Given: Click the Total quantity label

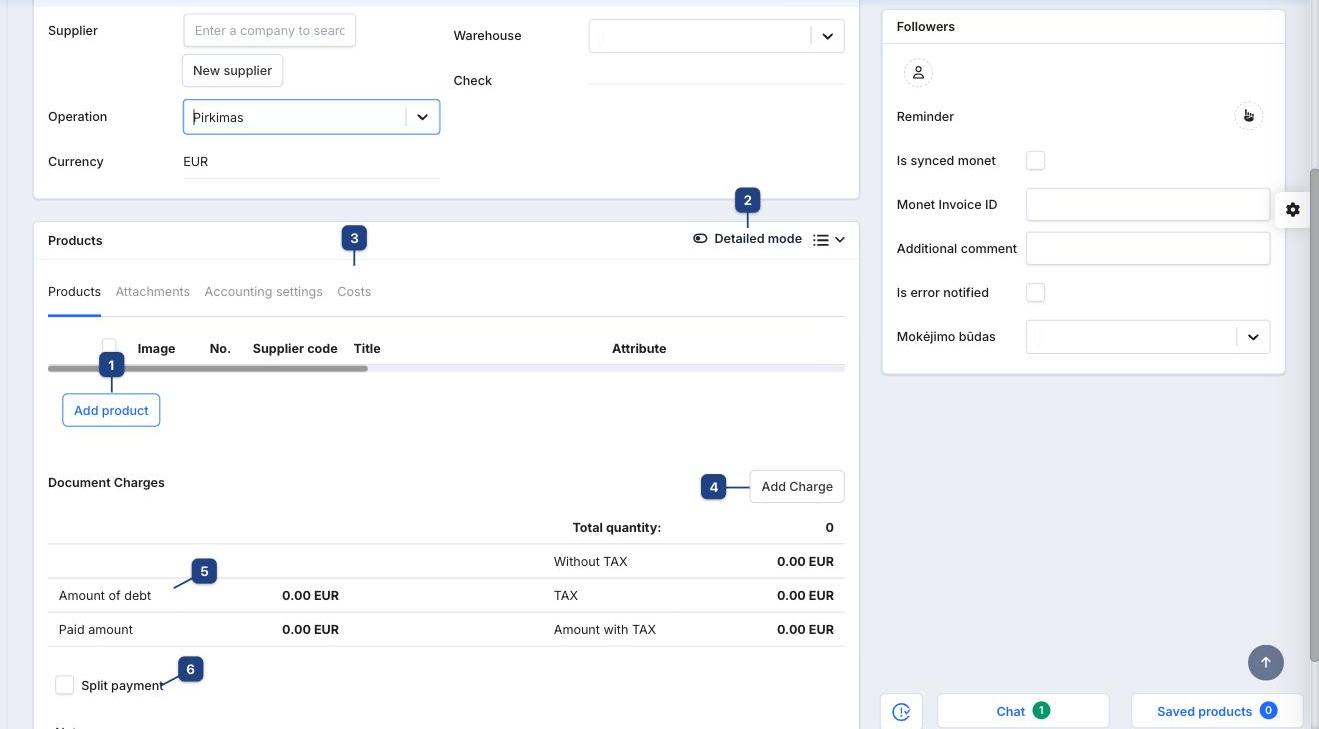Looking at the screenshot, I should pos(617,528).
